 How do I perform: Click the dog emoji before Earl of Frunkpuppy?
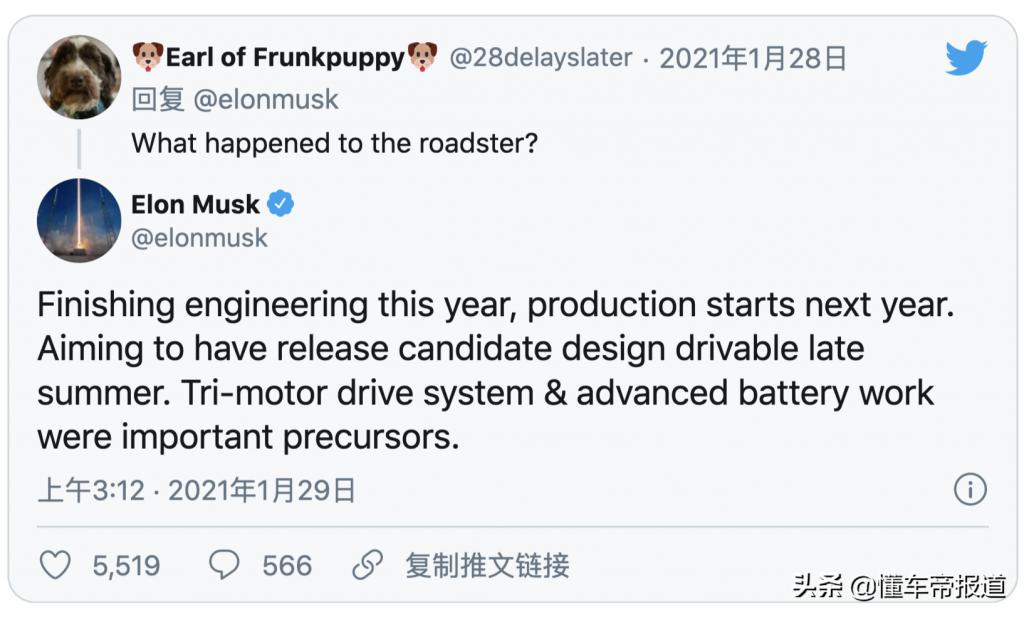tap(148, 57)
